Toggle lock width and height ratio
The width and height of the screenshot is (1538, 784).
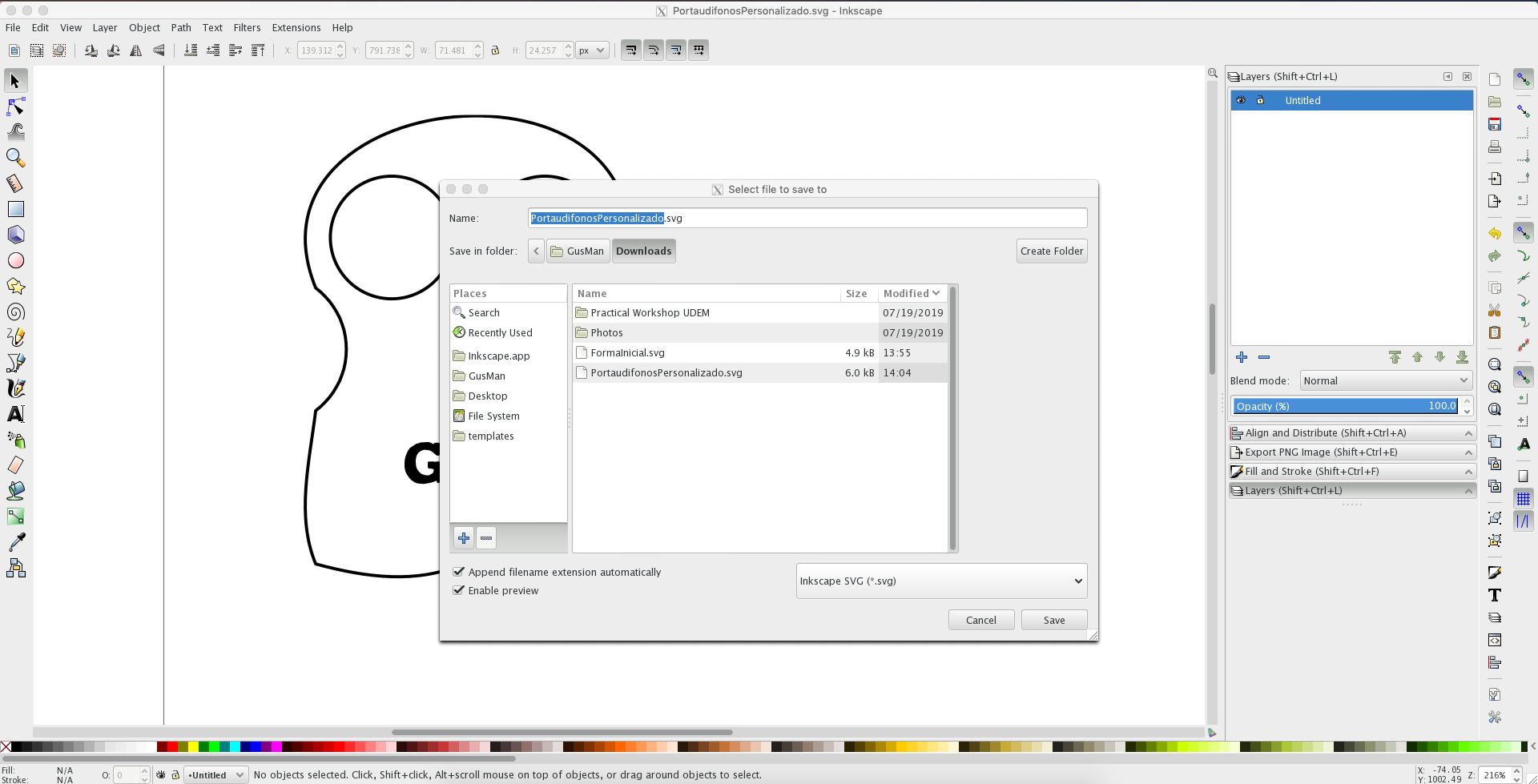(x=495, y=50)
